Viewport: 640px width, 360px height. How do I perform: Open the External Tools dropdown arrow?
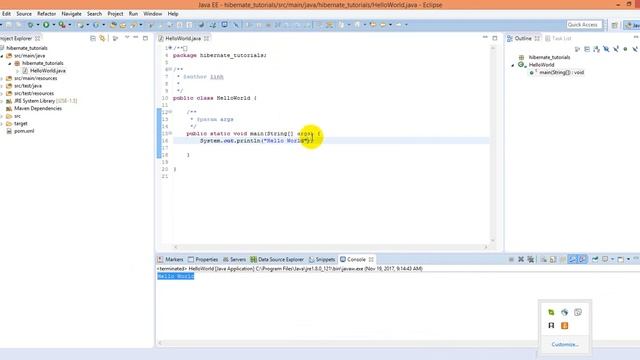[69, 25]
